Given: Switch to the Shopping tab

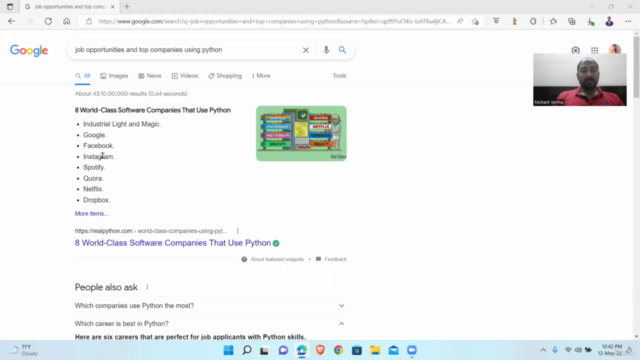Looking at the screenshot, I should 225,76.
